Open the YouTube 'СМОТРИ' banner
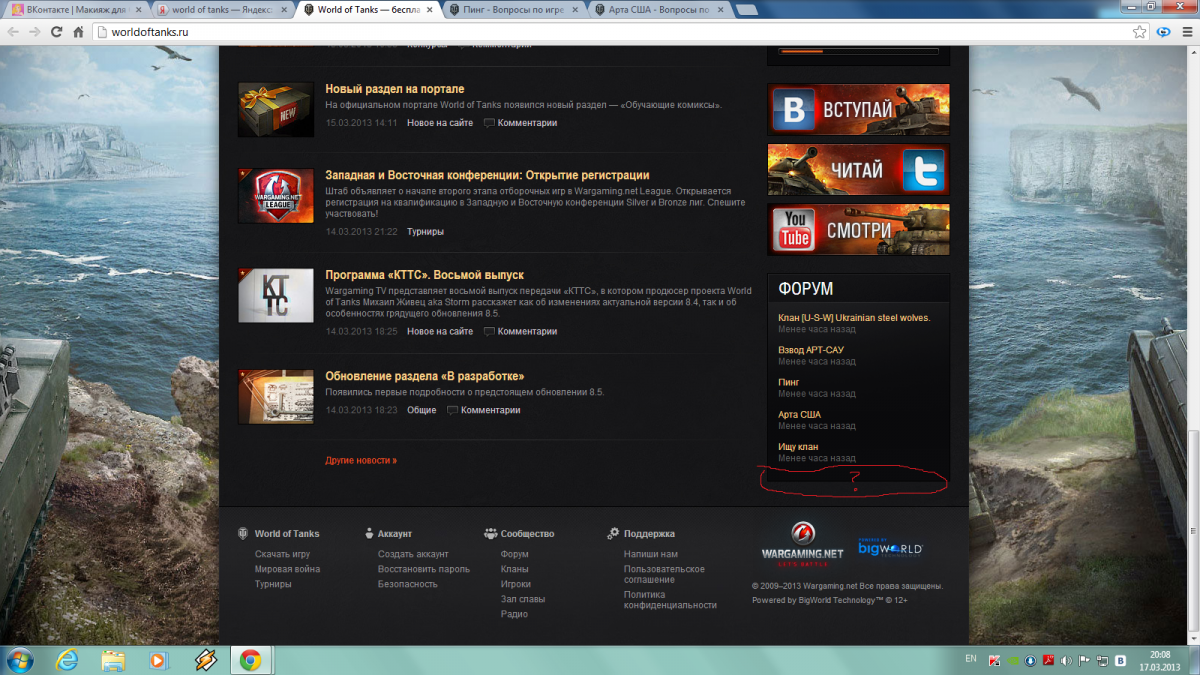This screenshot has width=1200, height=675. pos(858,229)
